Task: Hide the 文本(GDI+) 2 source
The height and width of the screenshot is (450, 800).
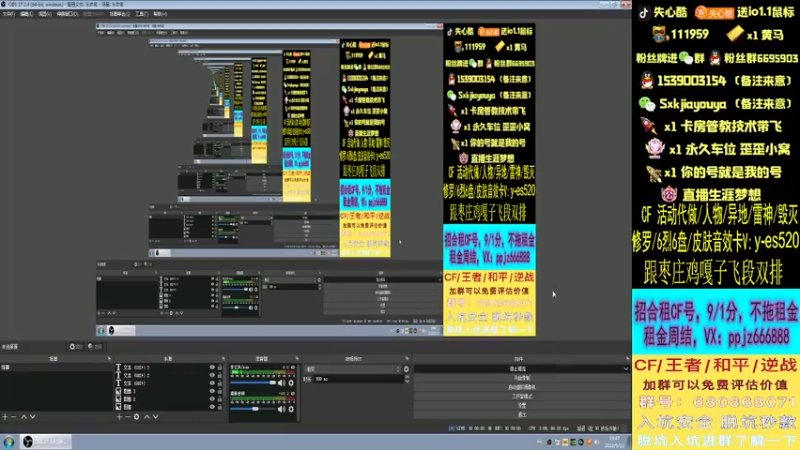Action: point(212,375)
